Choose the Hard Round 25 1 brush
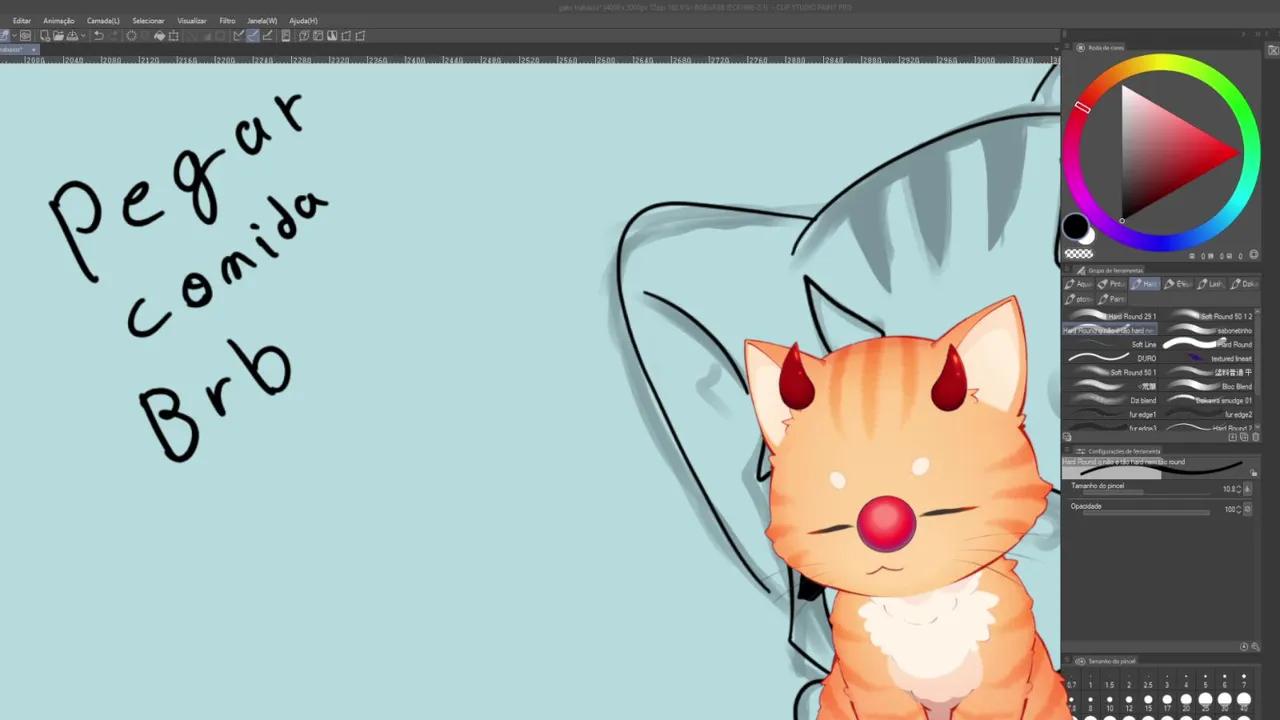The image size is (1280, 720). click(1110, 316)
